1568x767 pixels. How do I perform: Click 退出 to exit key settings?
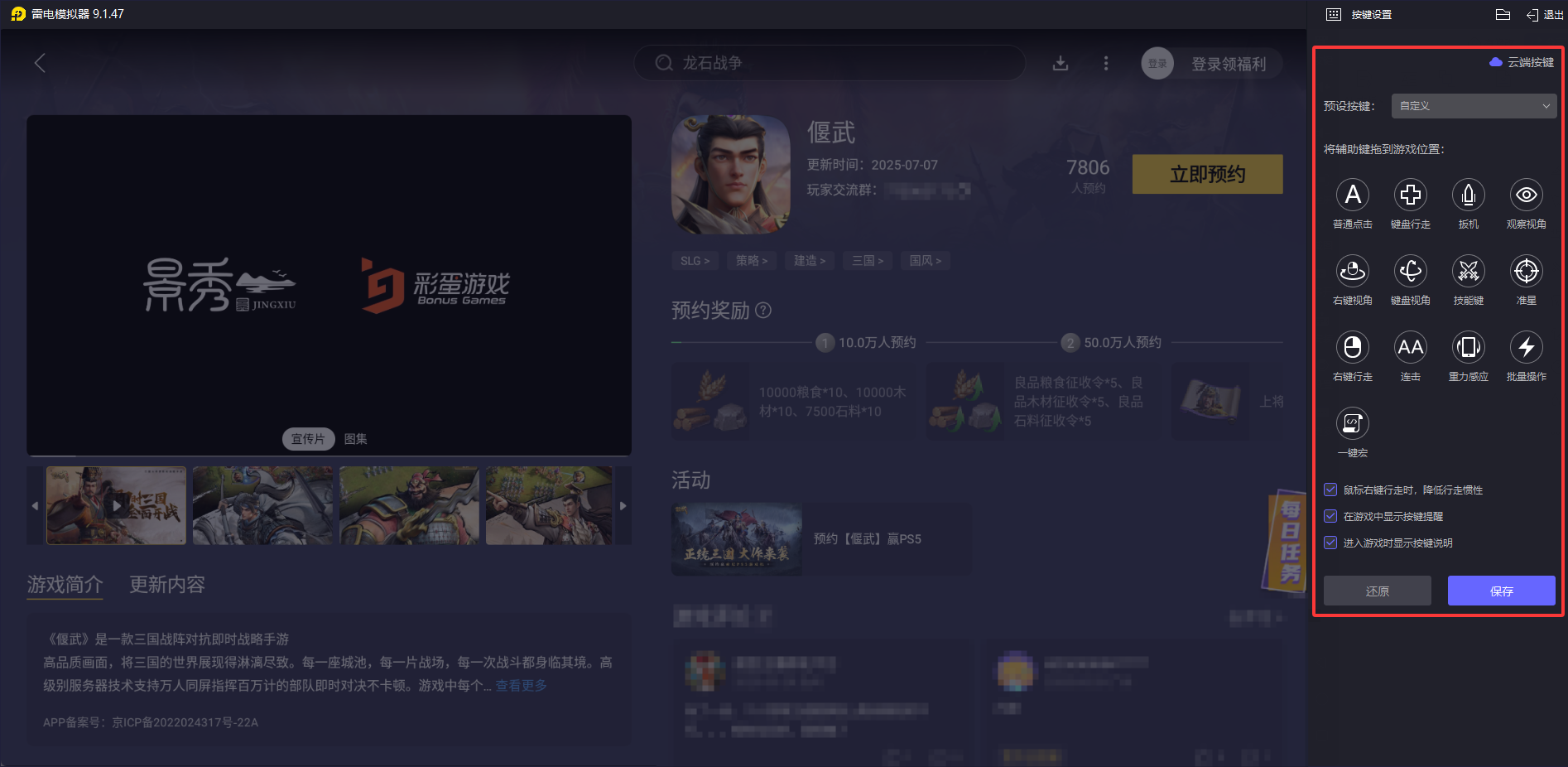[x=1545, y=15]
